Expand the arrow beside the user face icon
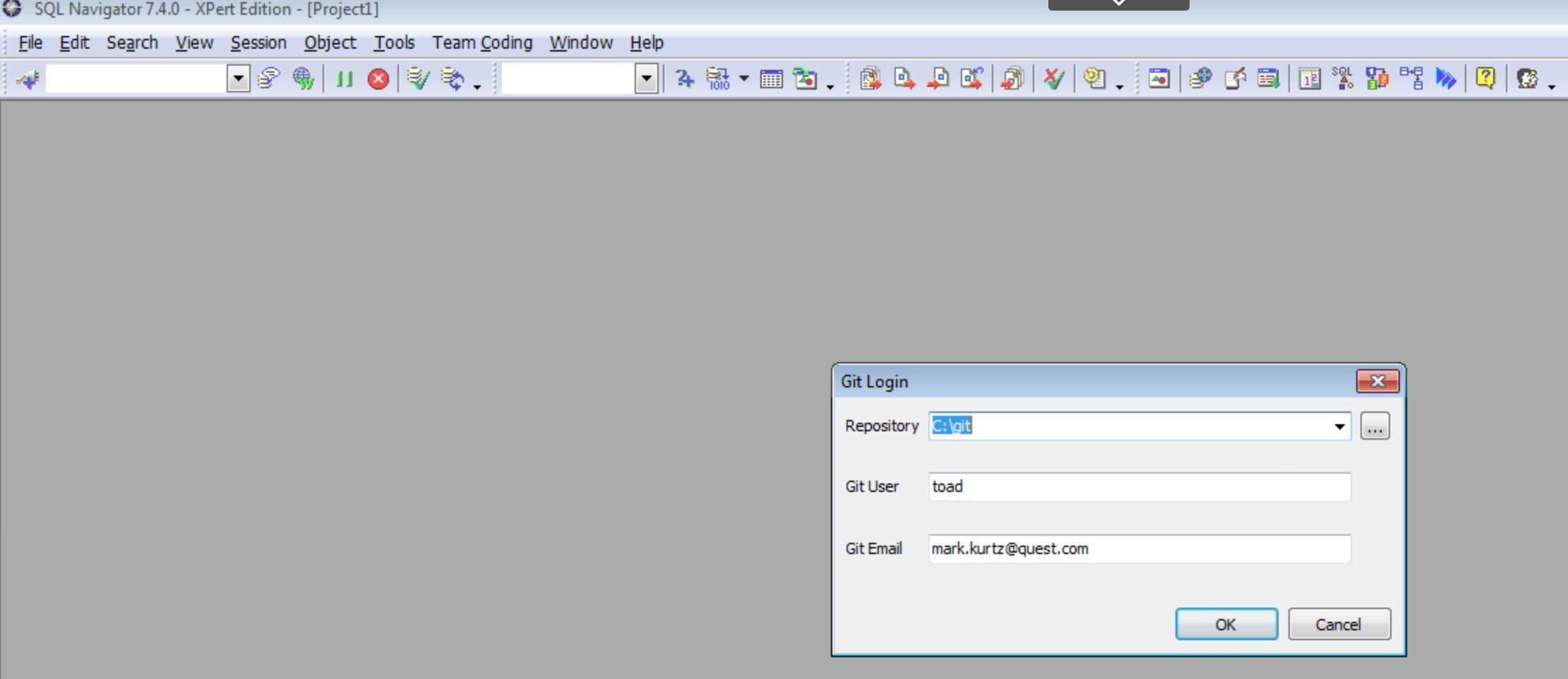 tap(1552, 86)
